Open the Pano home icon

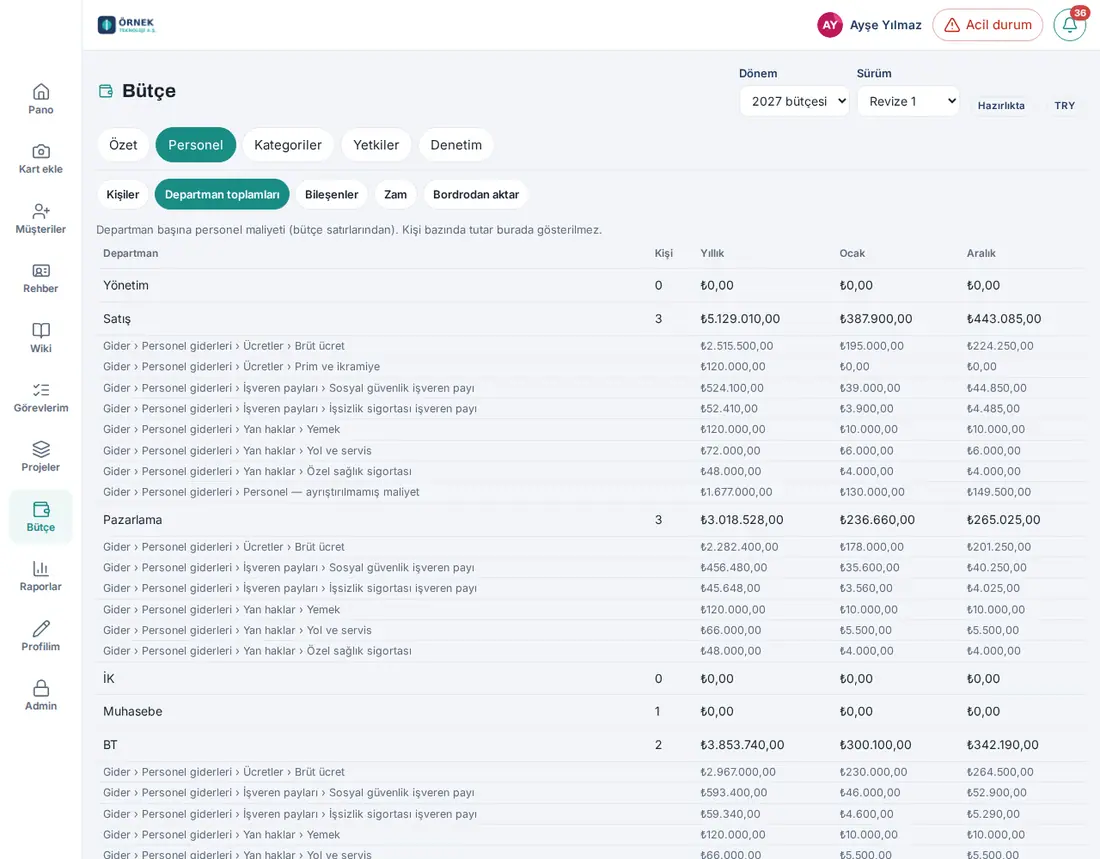coord(41,92)
